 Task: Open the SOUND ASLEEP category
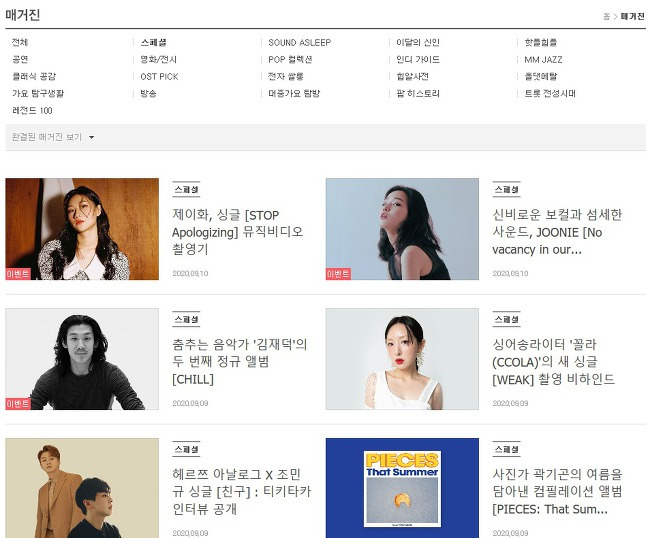point(299,42)
